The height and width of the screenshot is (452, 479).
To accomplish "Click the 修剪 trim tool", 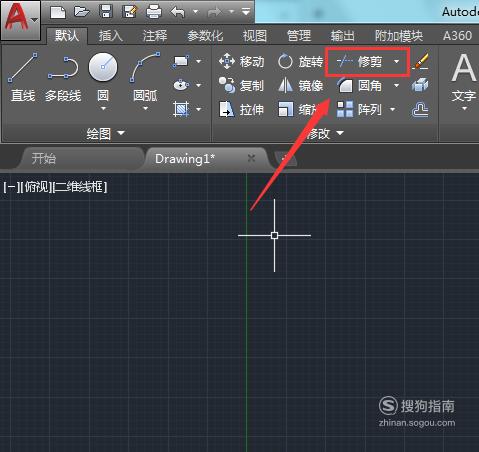I will click(x=359, y=62).
